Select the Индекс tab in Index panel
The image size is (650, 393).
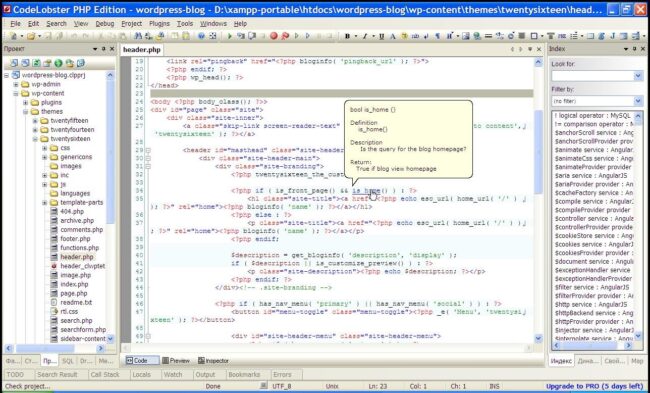click(x=561, y=361)
